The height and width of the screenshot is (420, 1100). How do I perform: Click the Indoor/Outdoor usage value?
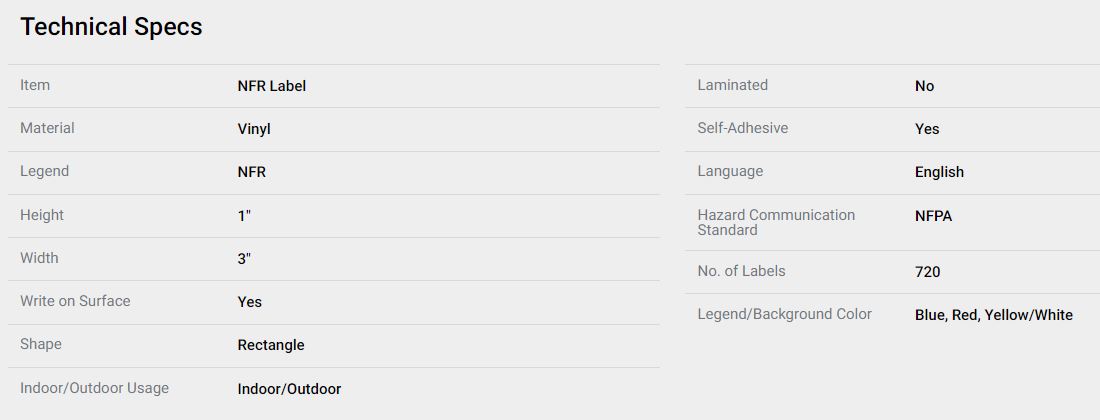[289, 389]
